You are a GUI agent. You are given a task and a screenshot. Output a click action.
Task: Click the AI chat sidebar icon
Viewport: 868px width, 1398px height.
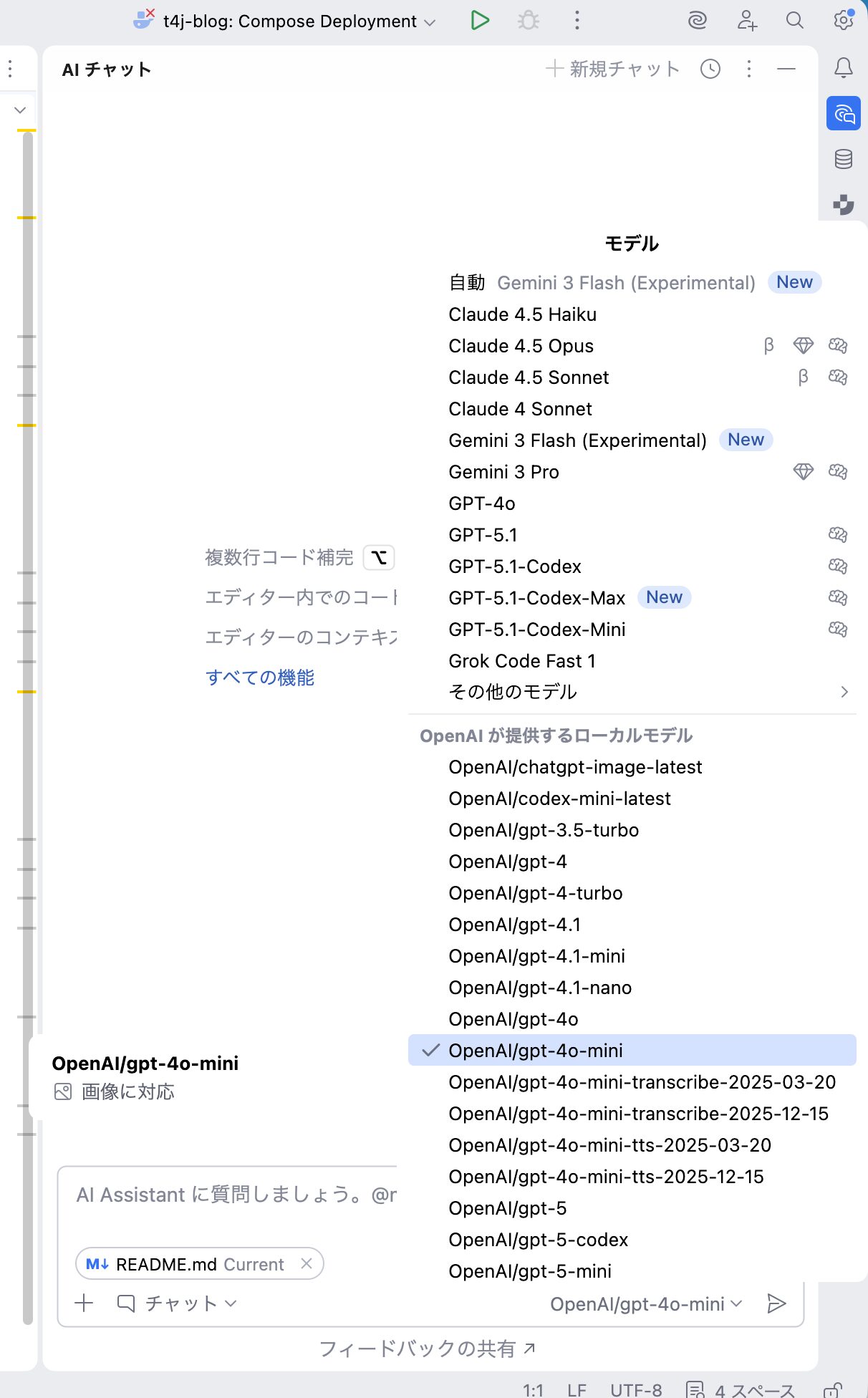point(843,114)
